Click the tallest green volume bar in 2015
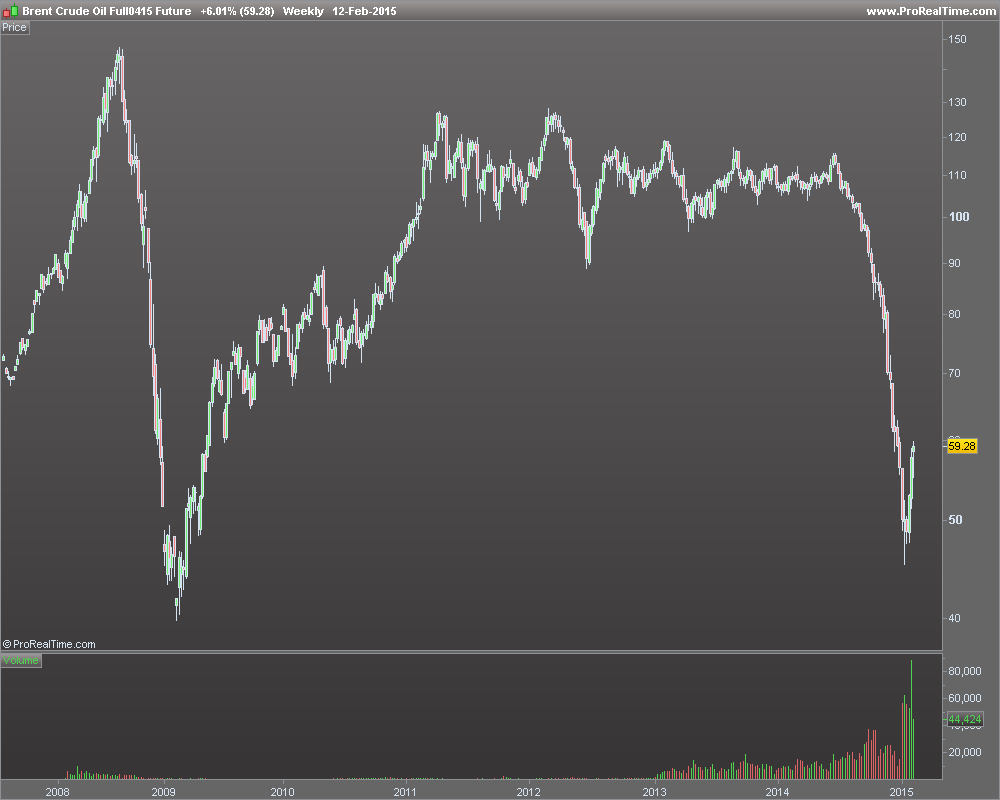Viewport: 1000px width, 800px height. pyautogui.click(x=911, y=719)
